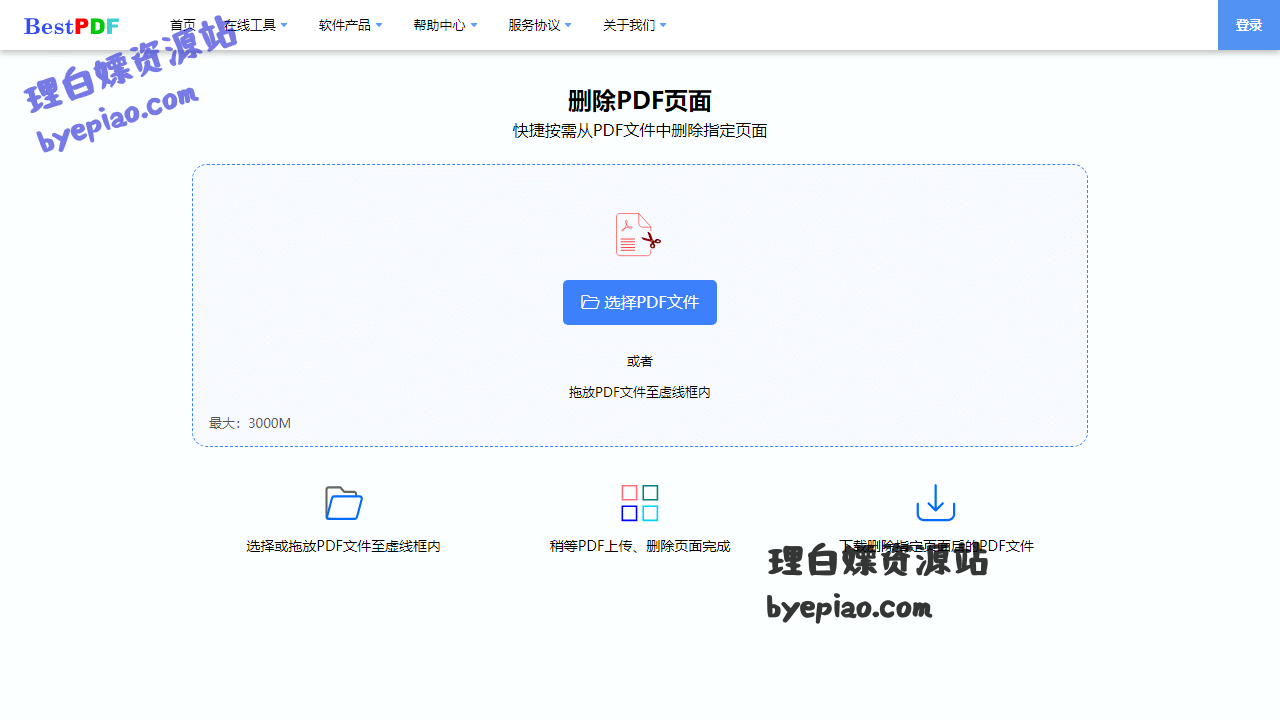
Task: Click the four-squares pages step icon
Action: [640, 503]
